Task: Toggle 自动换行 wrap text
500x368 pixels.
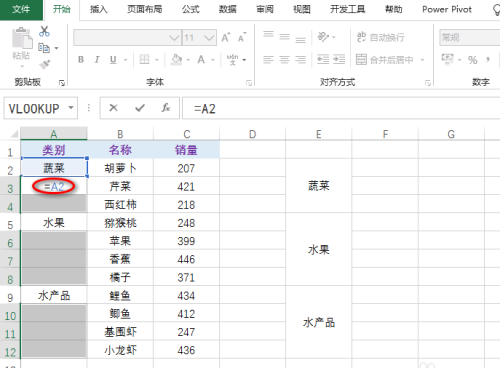Action: coord(381,37)
